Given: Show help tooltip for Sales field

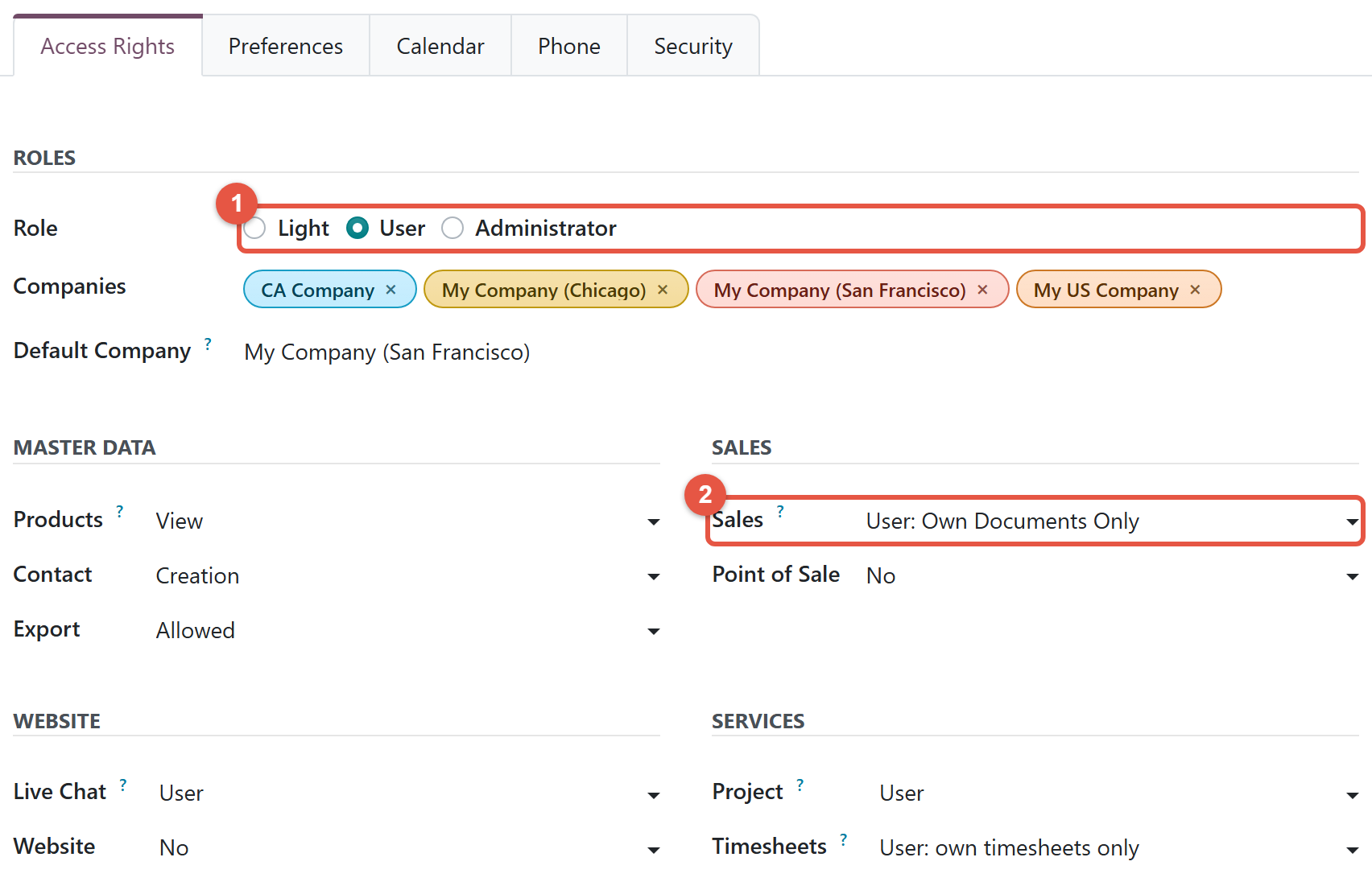Looking at the screenshot, I should [780, 511].
